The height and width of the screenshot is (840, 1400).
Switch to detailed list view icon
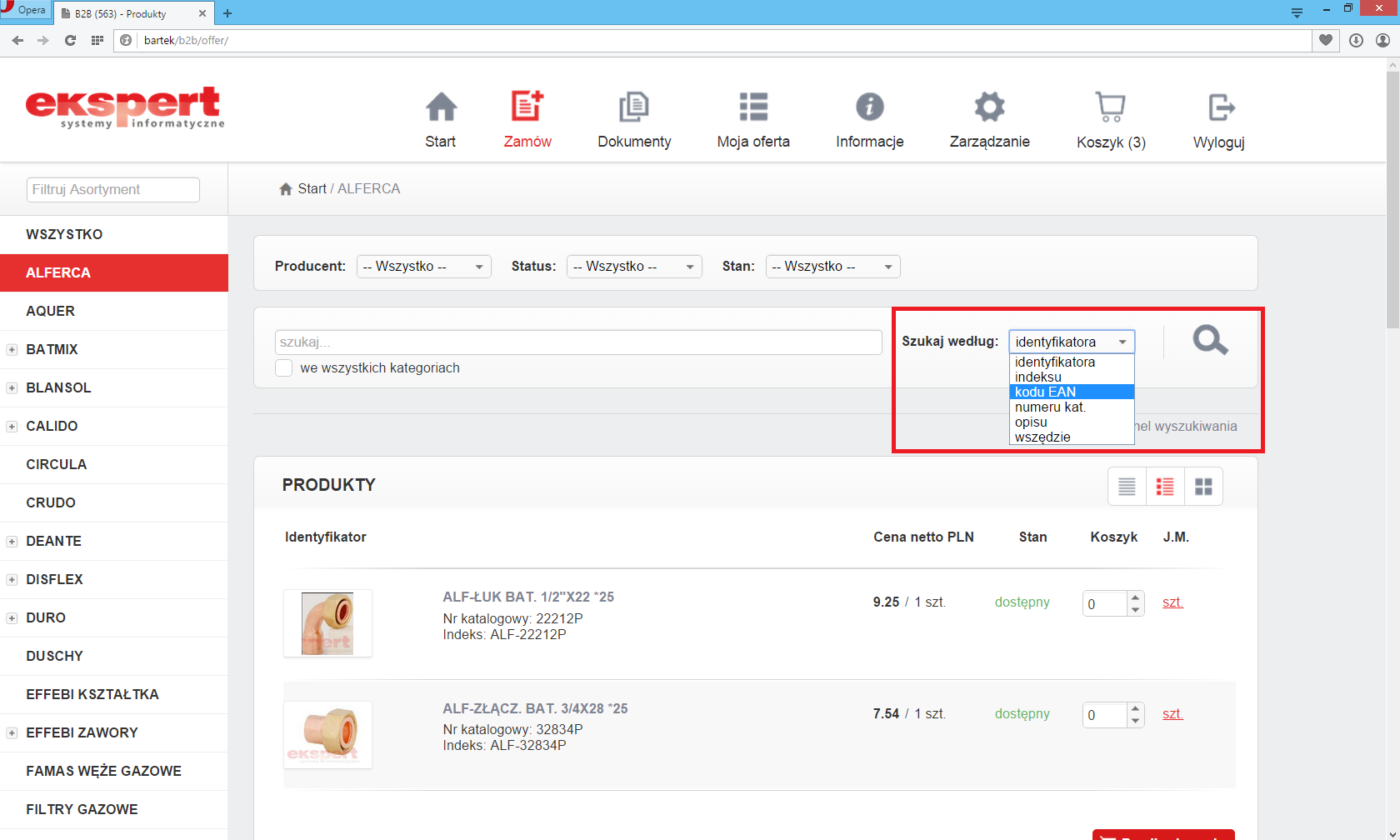pyautogui.click(x=1165, y=486)
